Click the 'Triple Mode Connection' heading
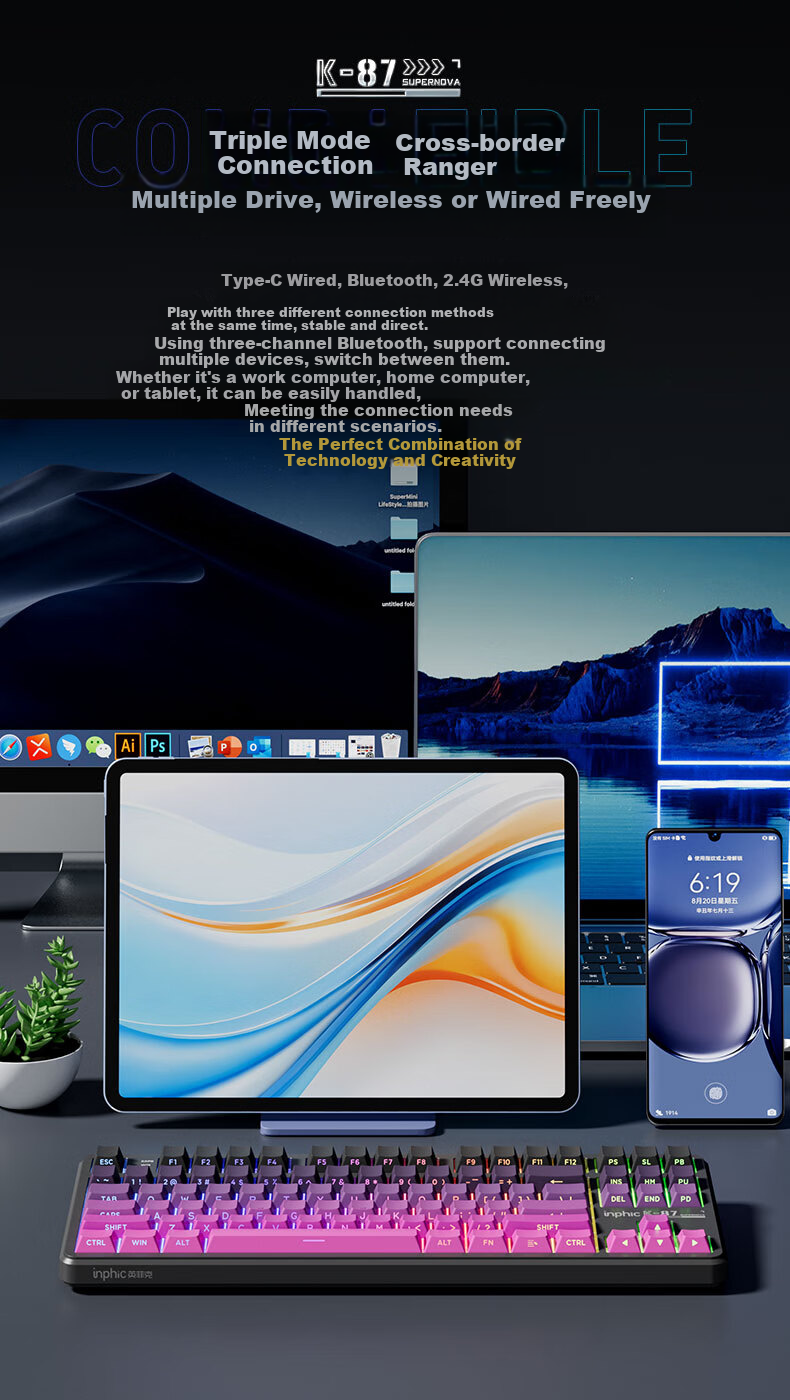The image size is (790, 1400). pyautogui.click(x=292, y=153)
